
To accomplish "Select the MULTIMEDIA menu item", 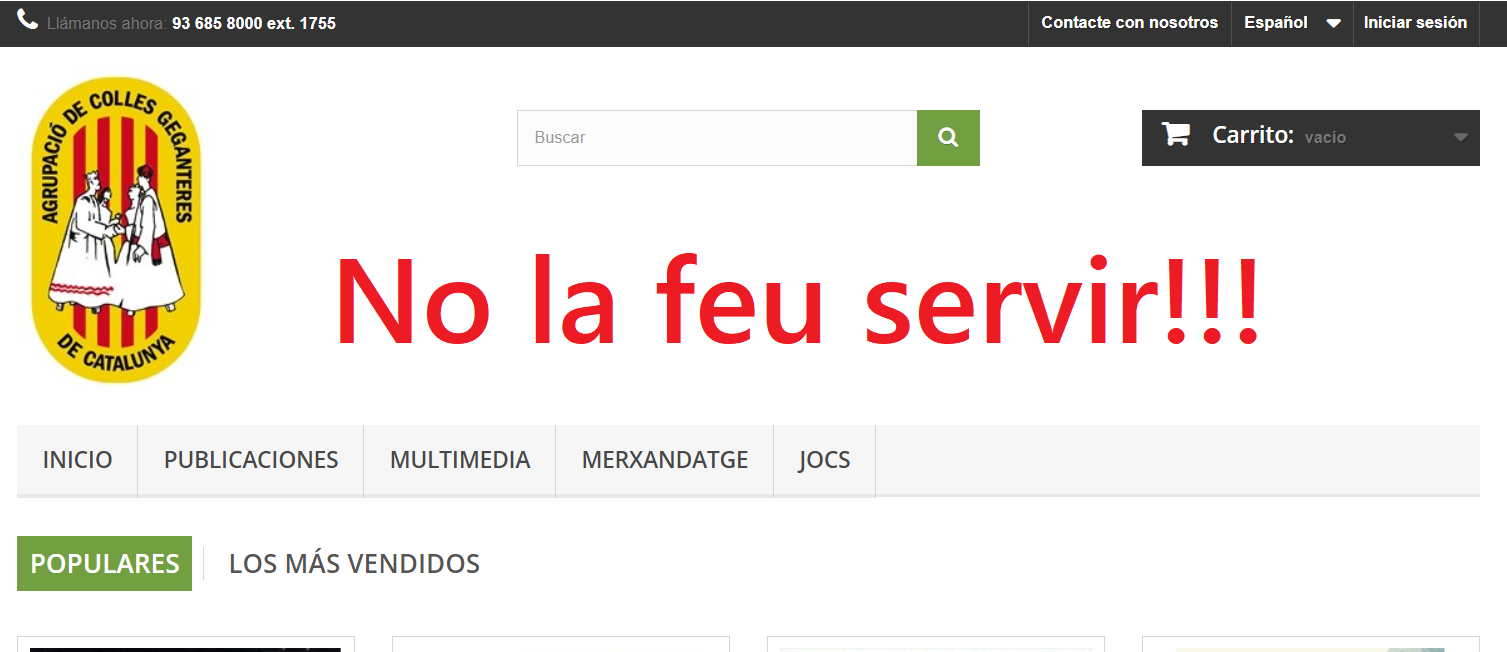I will [460, 460].
